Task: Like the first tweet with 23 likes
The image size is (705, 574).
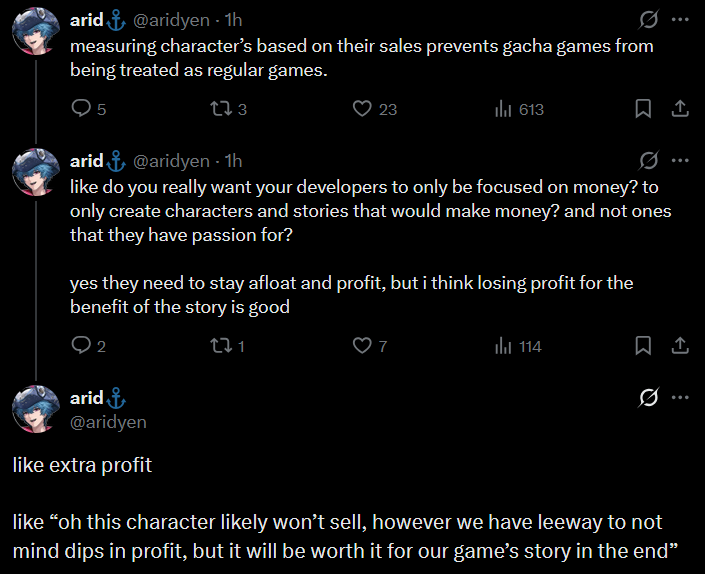Action: (x=363, y=109)
